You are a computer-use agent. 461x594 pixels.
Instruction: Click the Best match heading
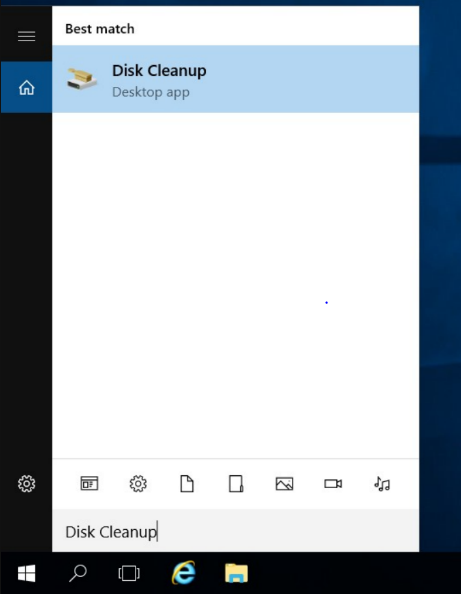click(100, 29)
